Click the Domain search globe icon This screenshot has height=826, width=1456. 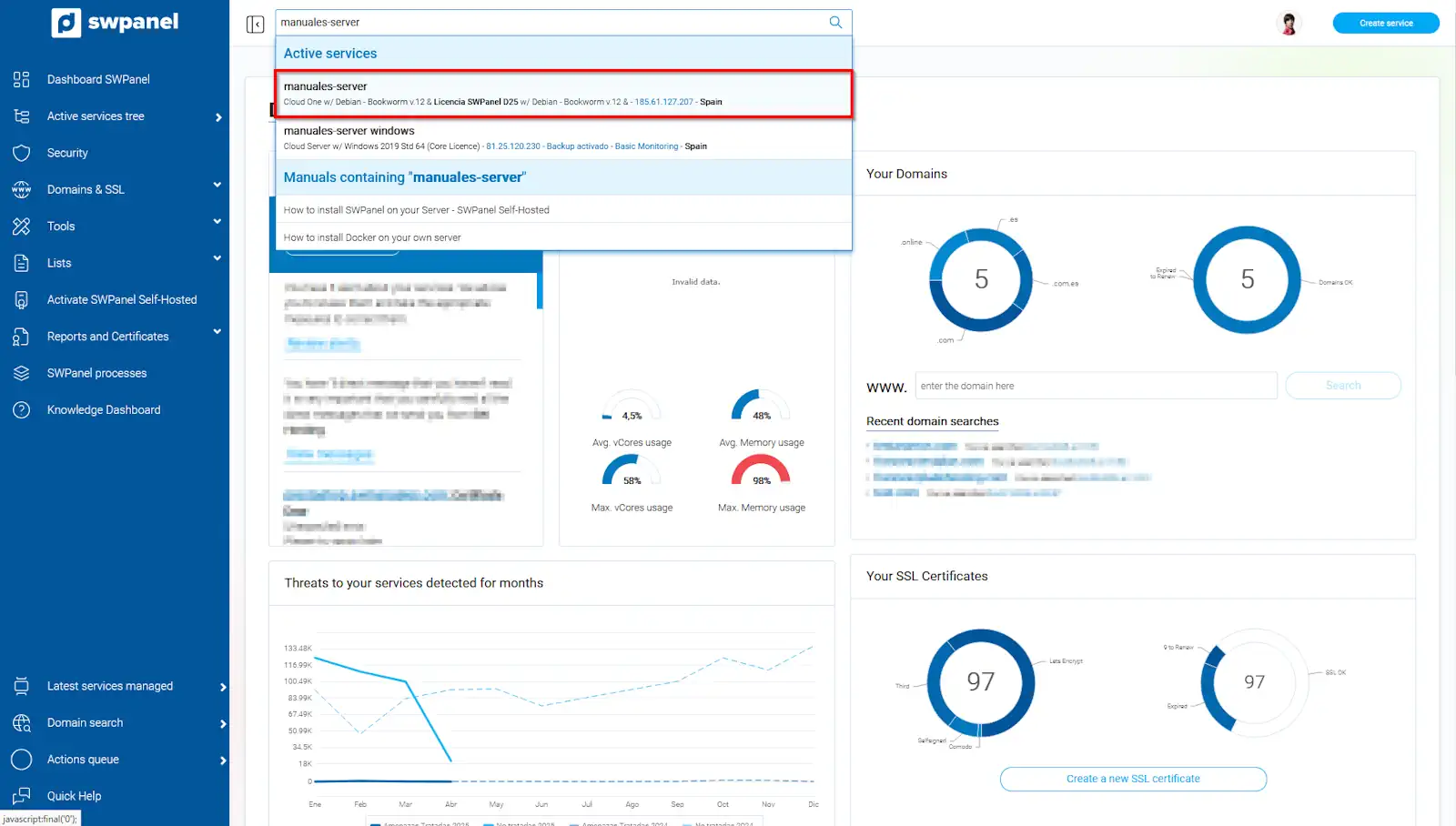pos(22,722)
